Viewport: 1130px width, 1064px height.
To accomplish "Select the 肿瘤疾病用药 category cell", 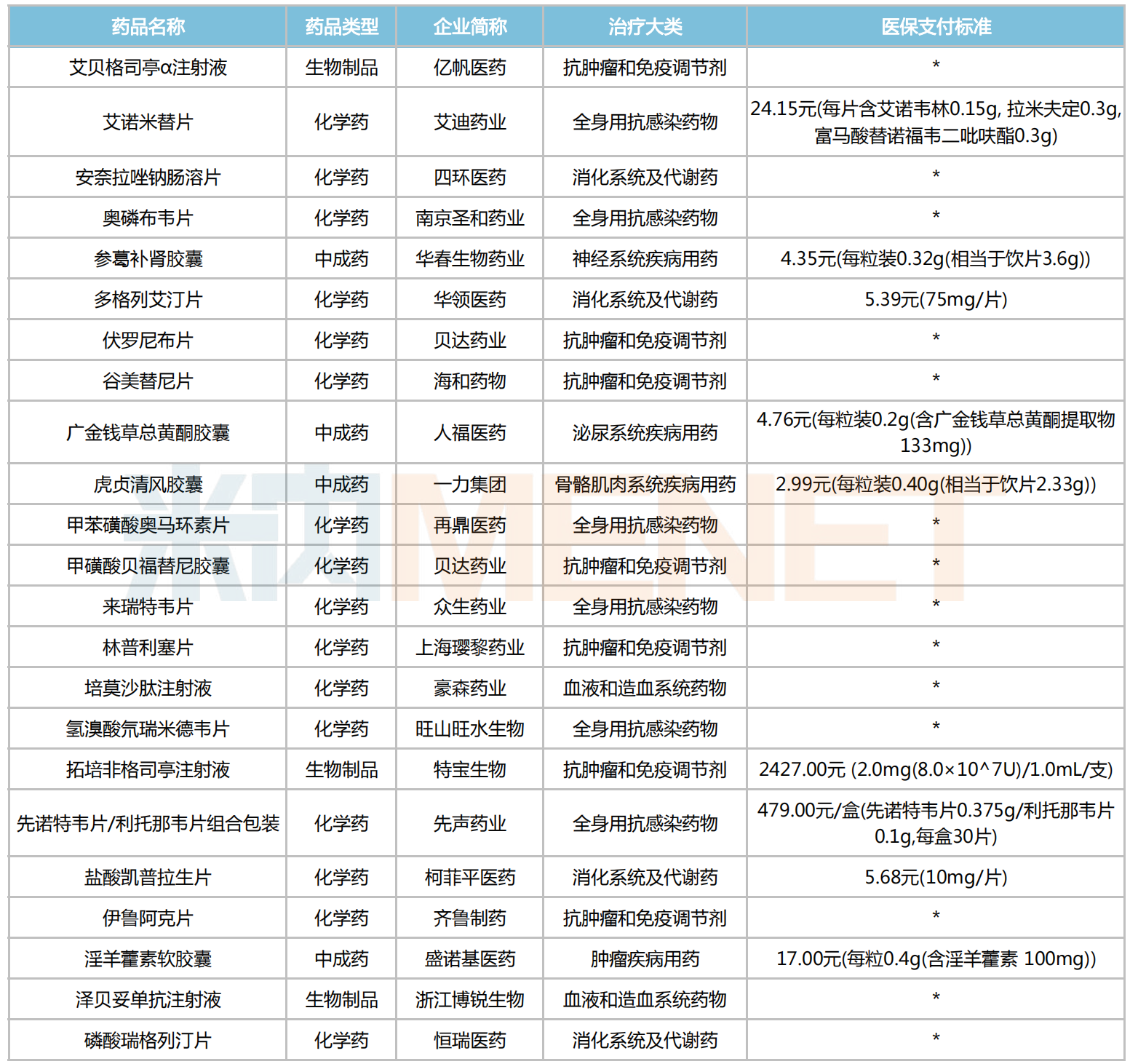I will pyautogui.click(x=645, y=959).
